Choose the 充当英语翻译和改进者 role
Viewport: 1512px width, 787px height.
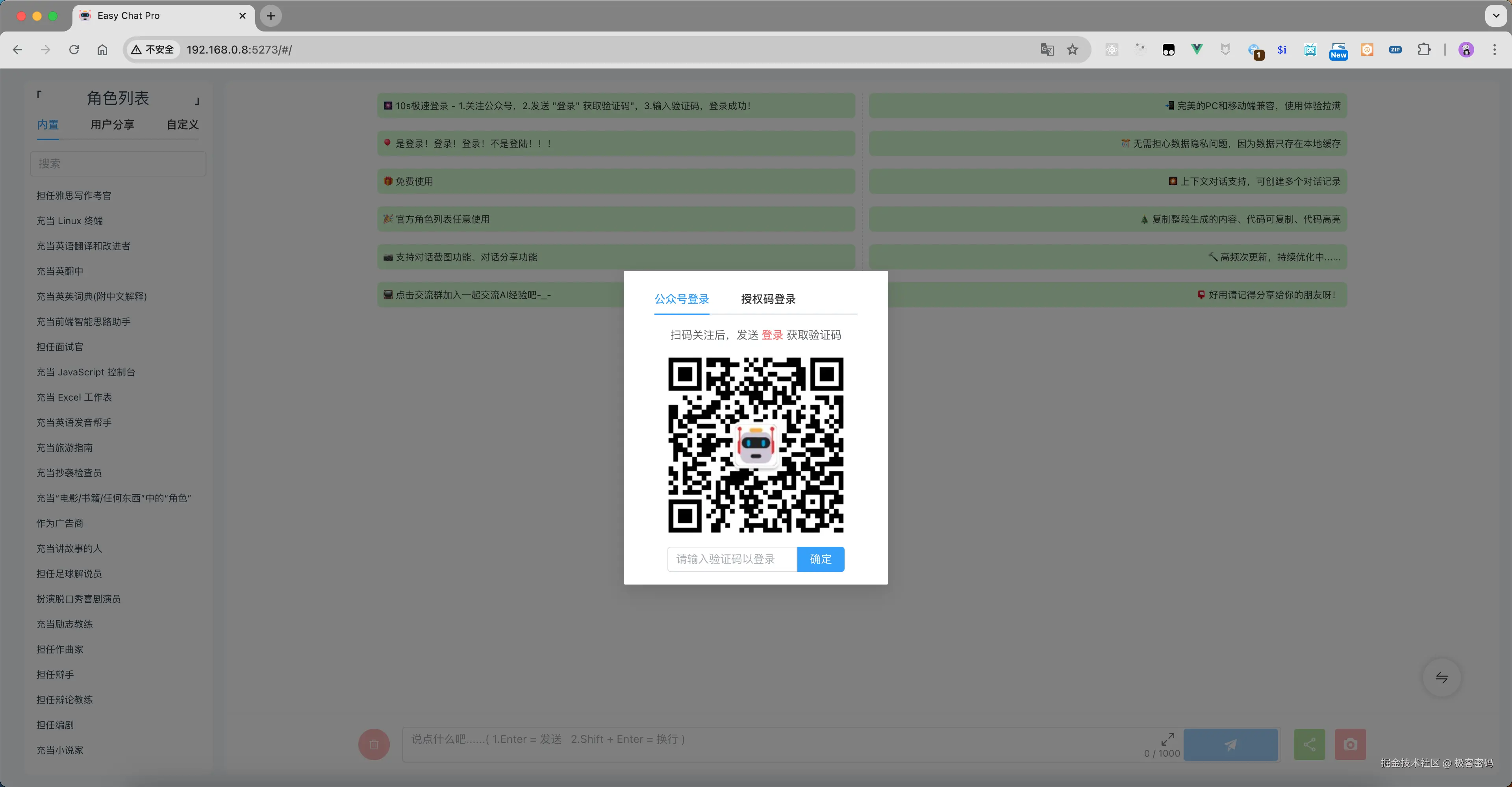pyautogui.click(x=83, y=246)
